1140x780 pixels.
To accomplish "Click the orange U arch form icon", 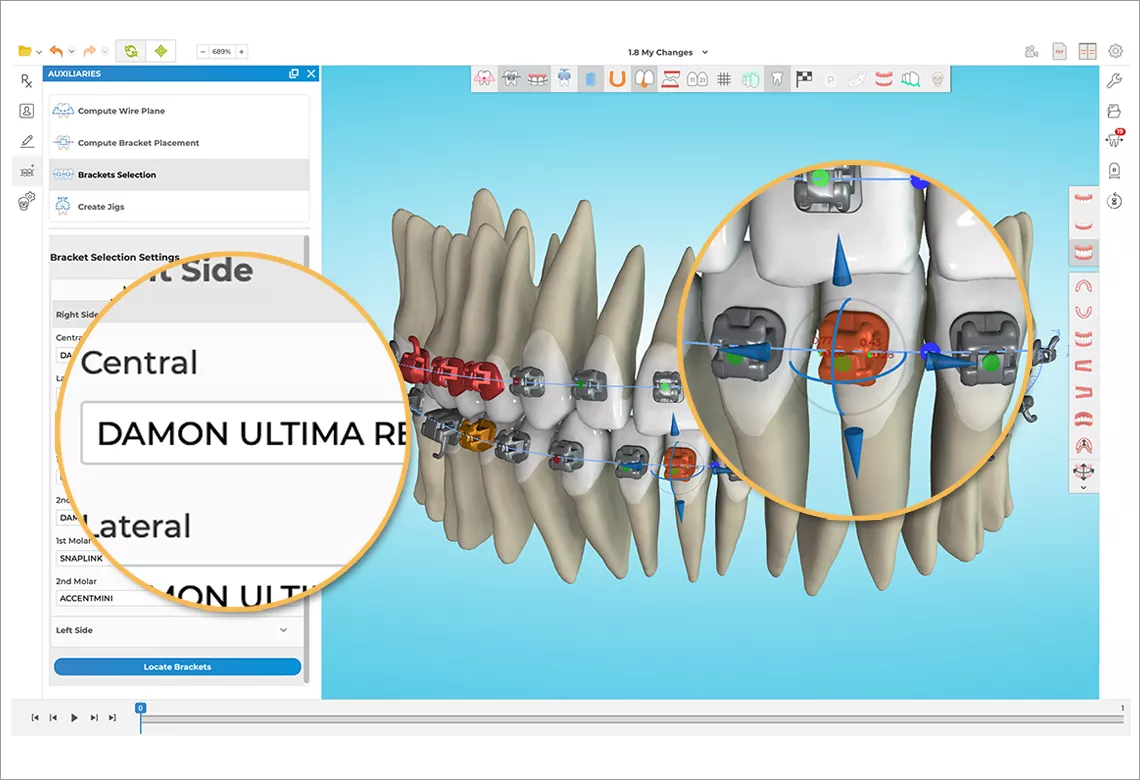I will 617,79.
